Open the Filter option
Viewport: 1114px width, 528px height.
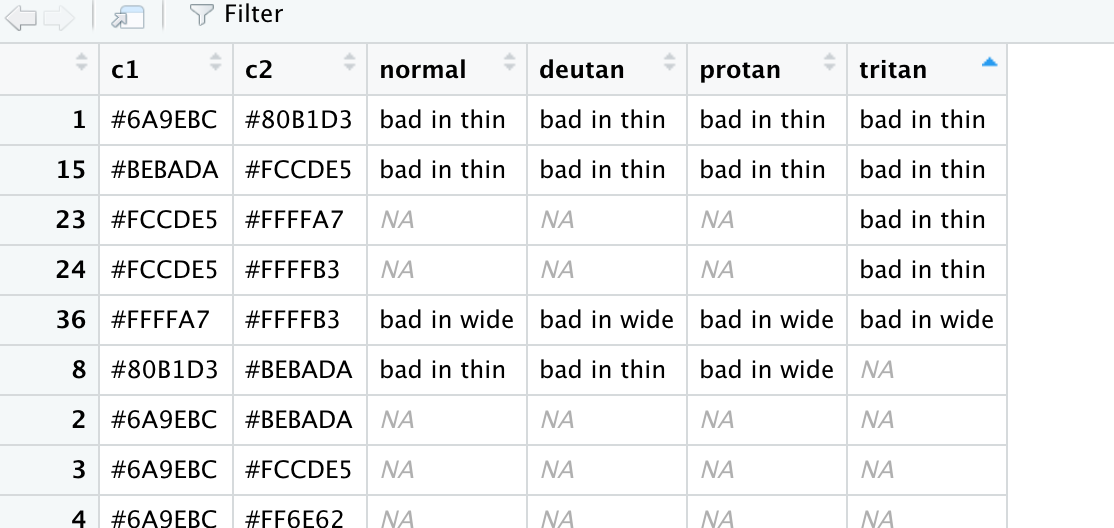[236, 14]
